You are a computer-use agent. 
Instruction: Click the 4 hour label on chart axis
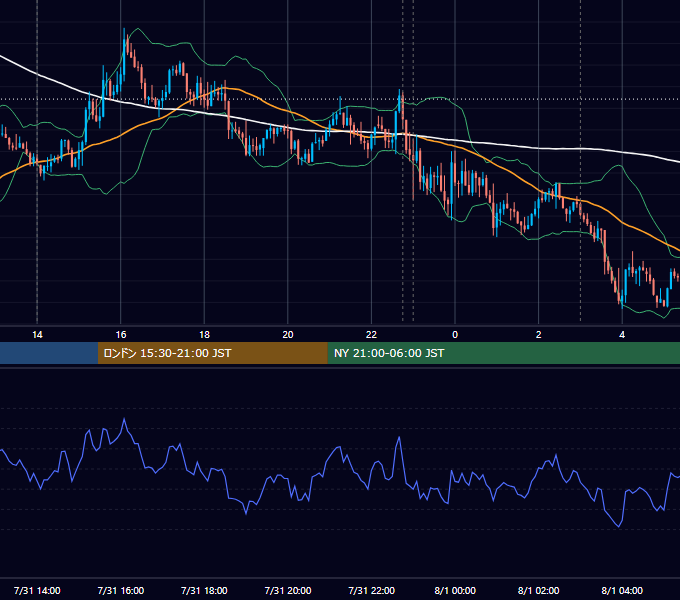622,335
